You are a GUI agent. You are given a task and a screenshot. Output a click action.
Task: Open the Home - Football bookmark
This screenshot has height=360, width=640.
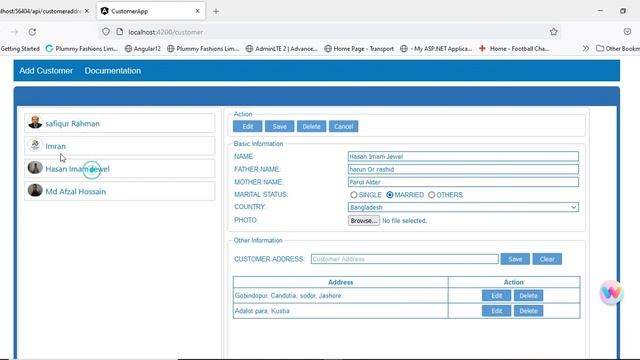pos(514,48)
